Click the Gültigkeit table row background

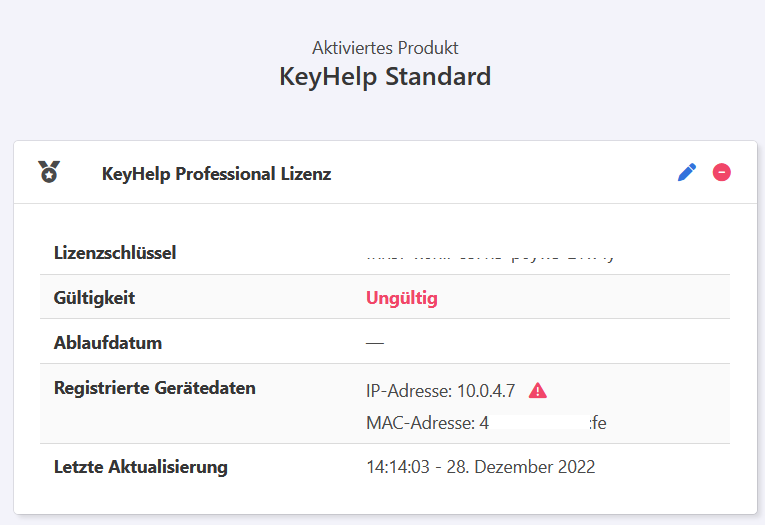385,297
